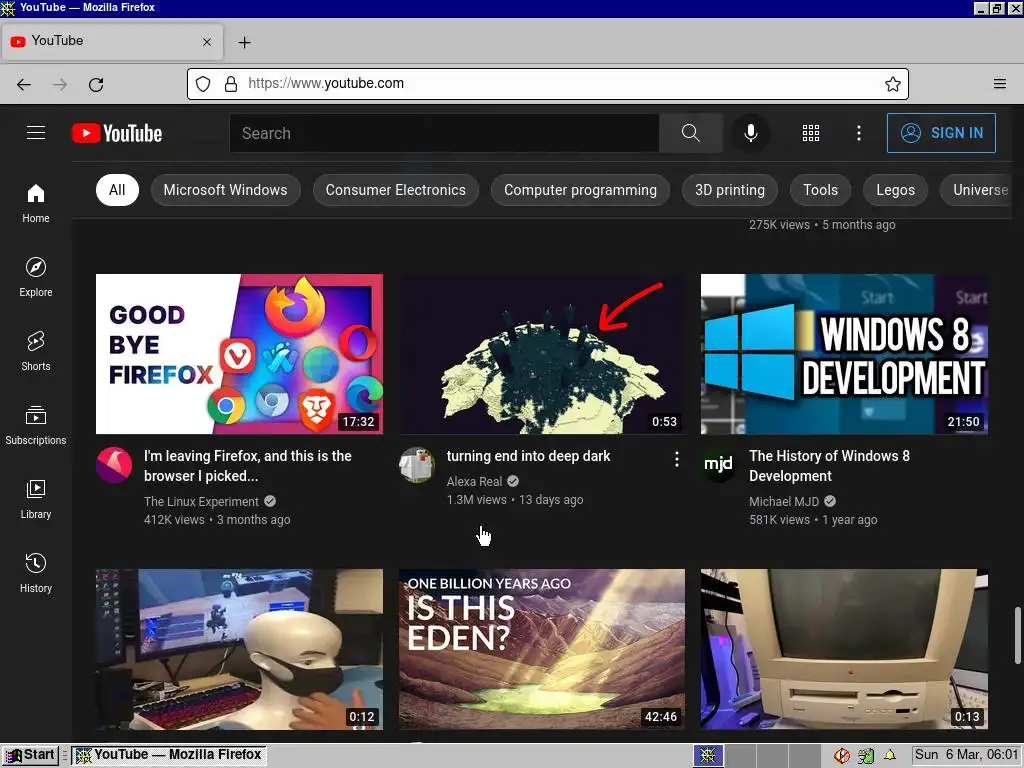Open Library in the sidebar
This screenshot has width=1024, height=768.
point(36,499)
